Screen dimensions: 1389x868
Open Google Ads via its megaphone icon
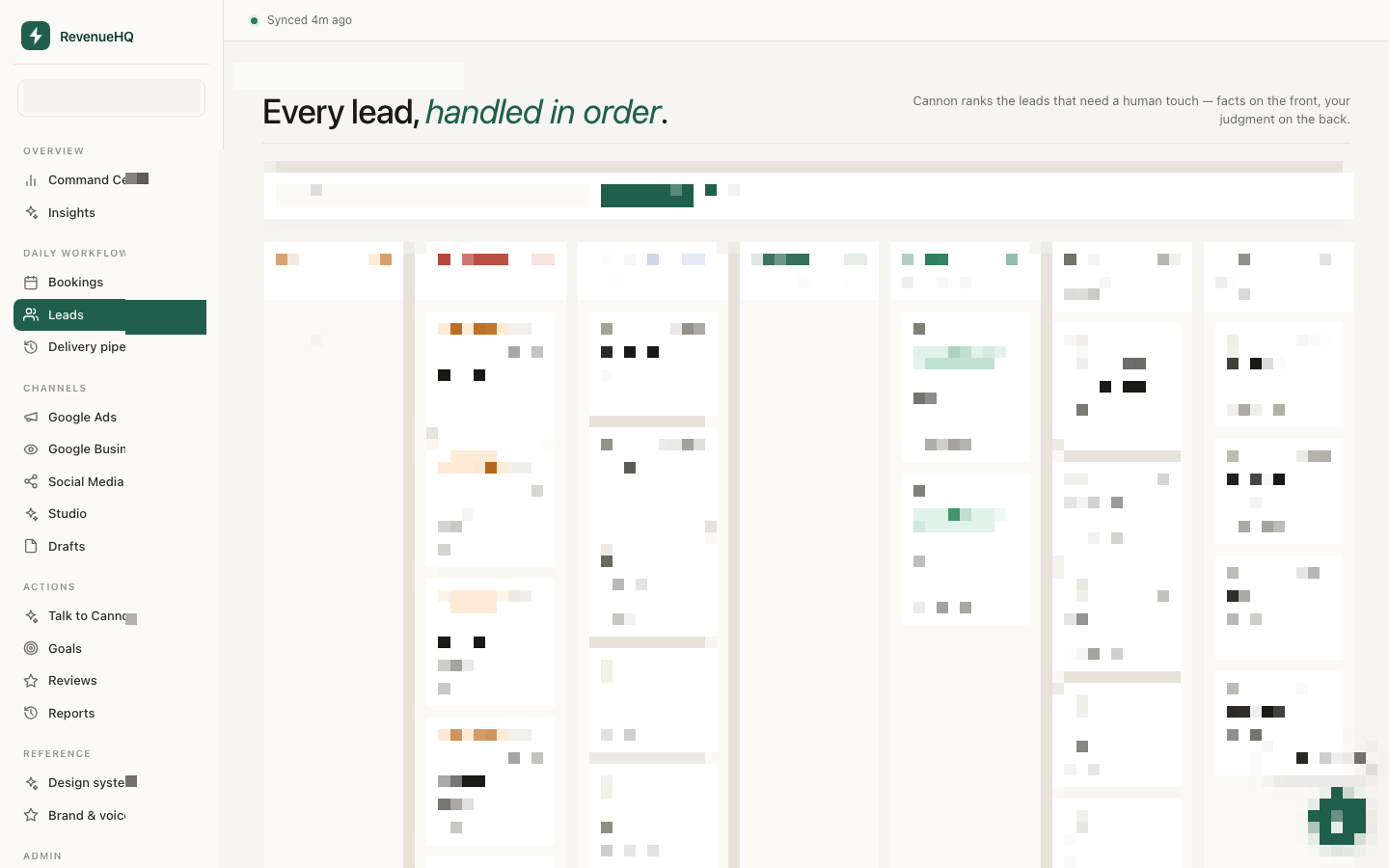coord(31,418)
